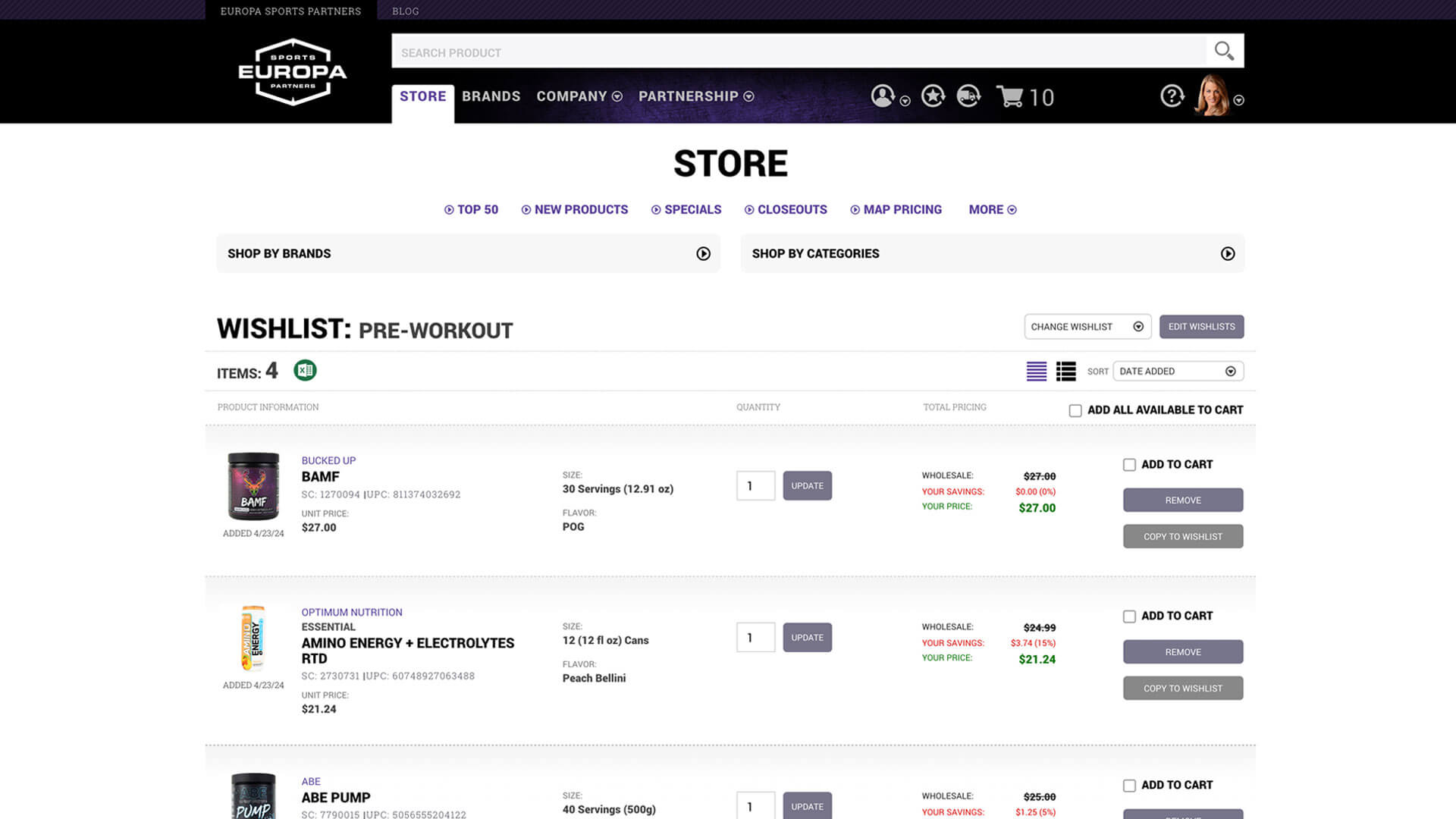Open the shopping cart icon
This screenshot has height=819, width=1456.
point(1011,97)
